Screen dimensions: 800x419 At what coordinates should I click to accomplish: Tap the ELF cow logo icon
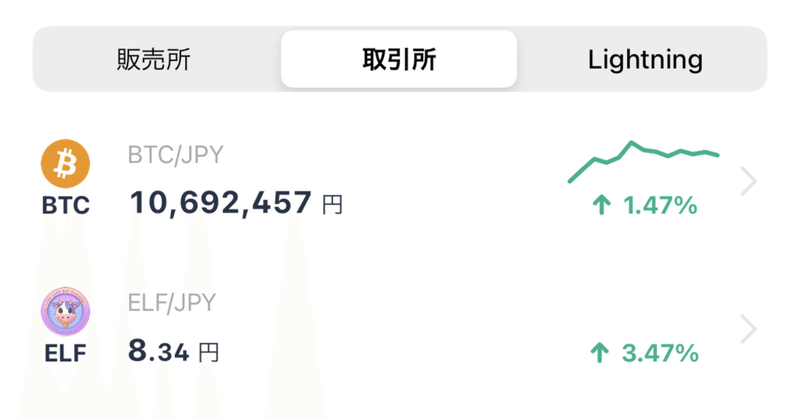(x=65, y=311)
